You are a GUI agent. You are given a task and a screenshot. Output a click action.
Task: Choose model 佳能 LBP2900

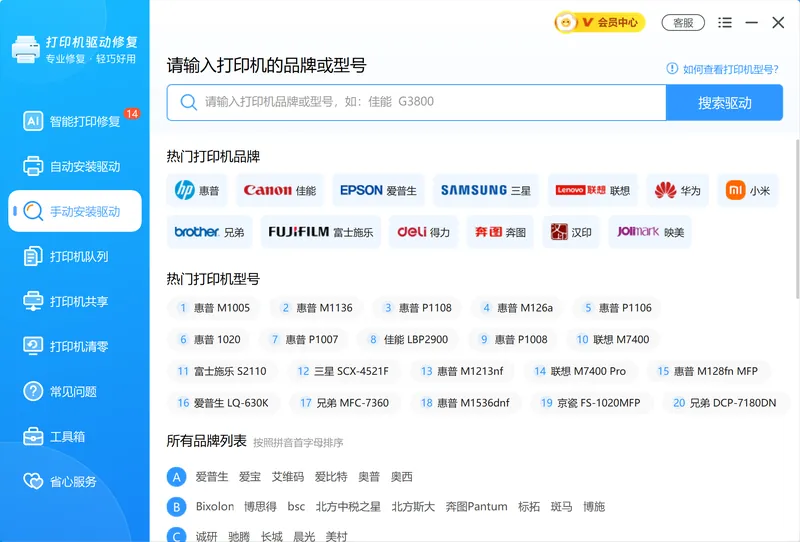tap(408, 339)
